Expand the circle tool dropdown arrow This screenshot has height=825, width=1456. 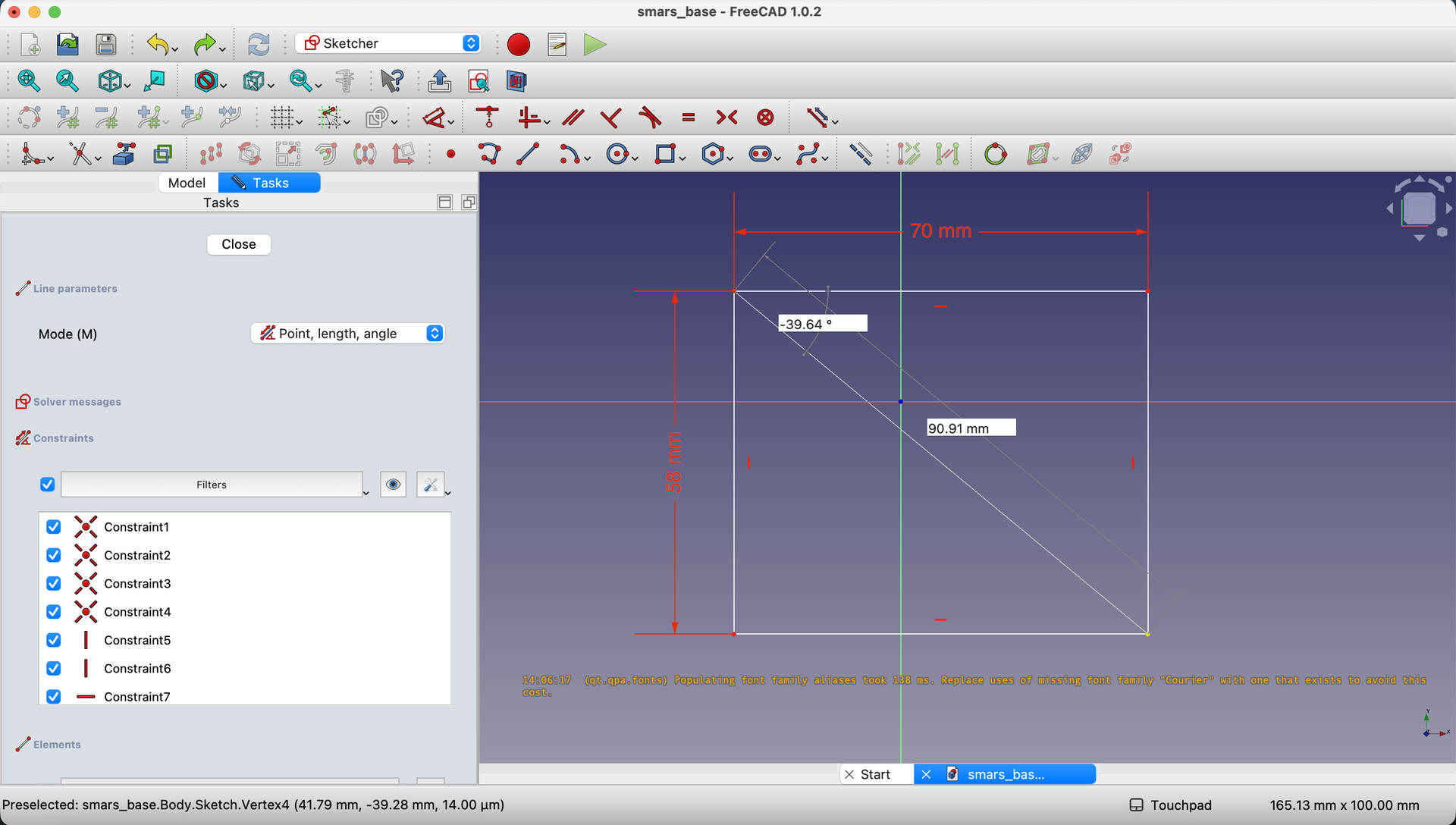(x=635, y=158)
